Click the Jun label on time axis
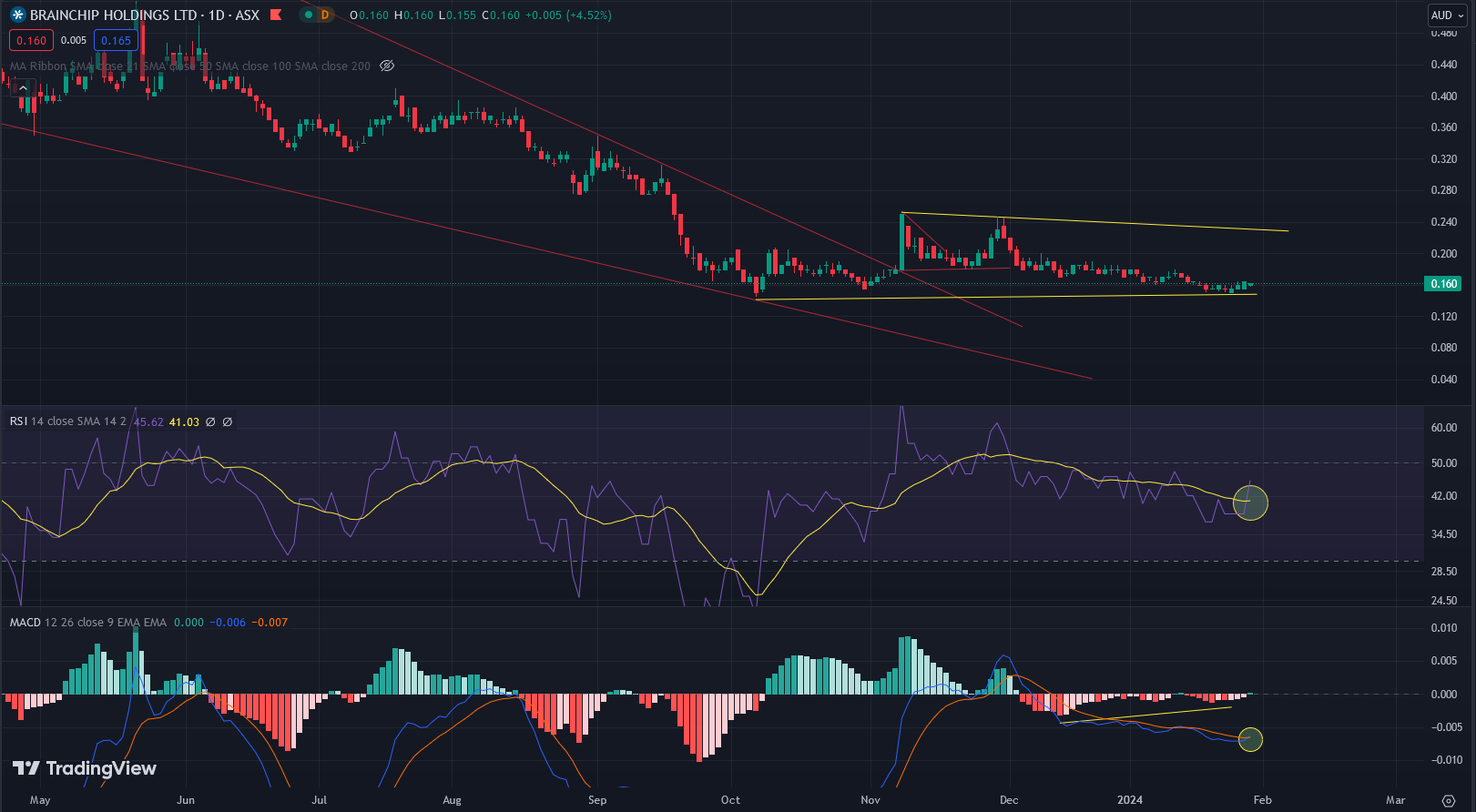This screenshot has height=812, width=1476. pyautogui.click(x=186, y=800)
